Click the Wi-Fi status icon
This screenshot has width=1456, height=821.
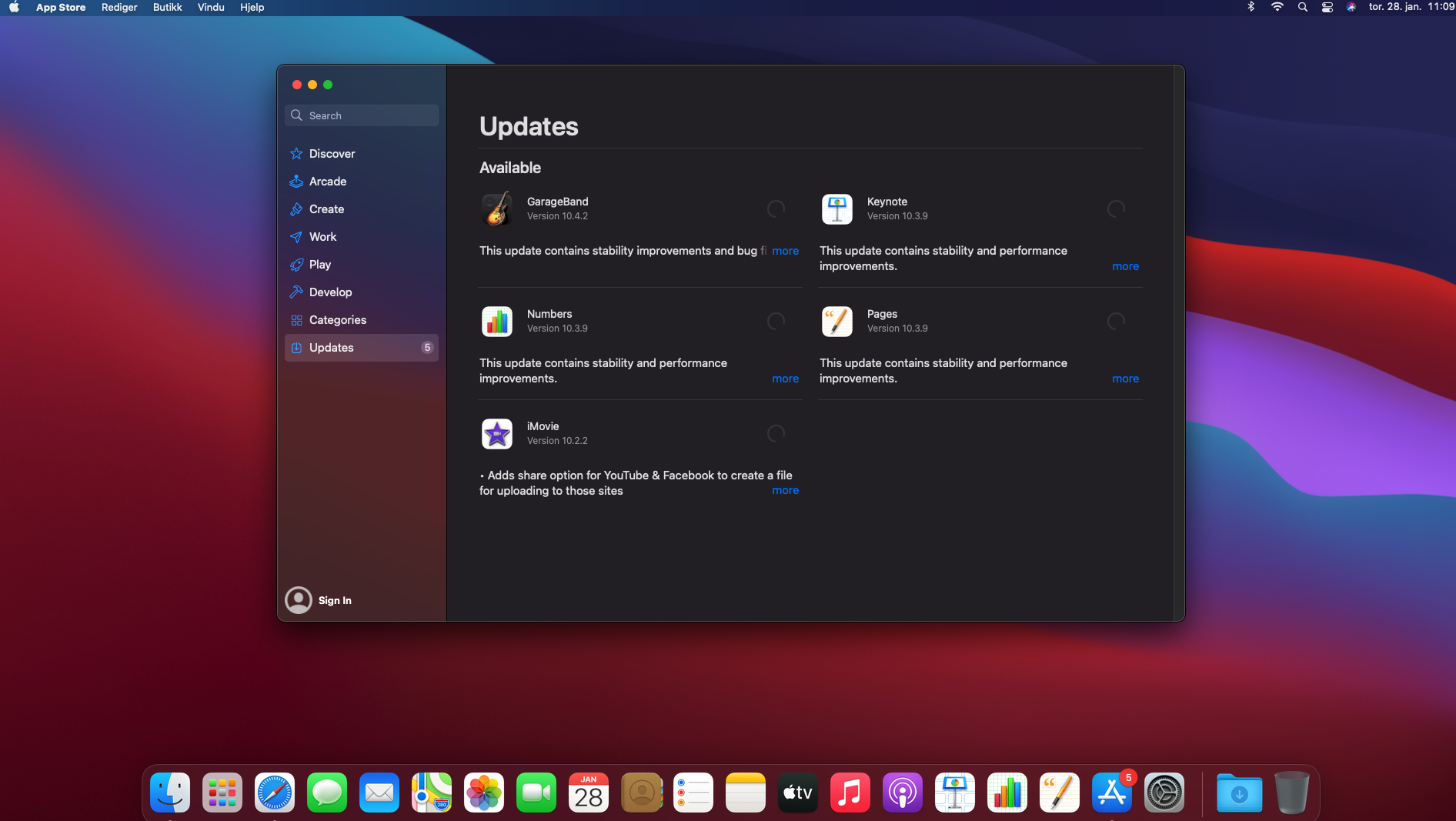point(1277,7)
